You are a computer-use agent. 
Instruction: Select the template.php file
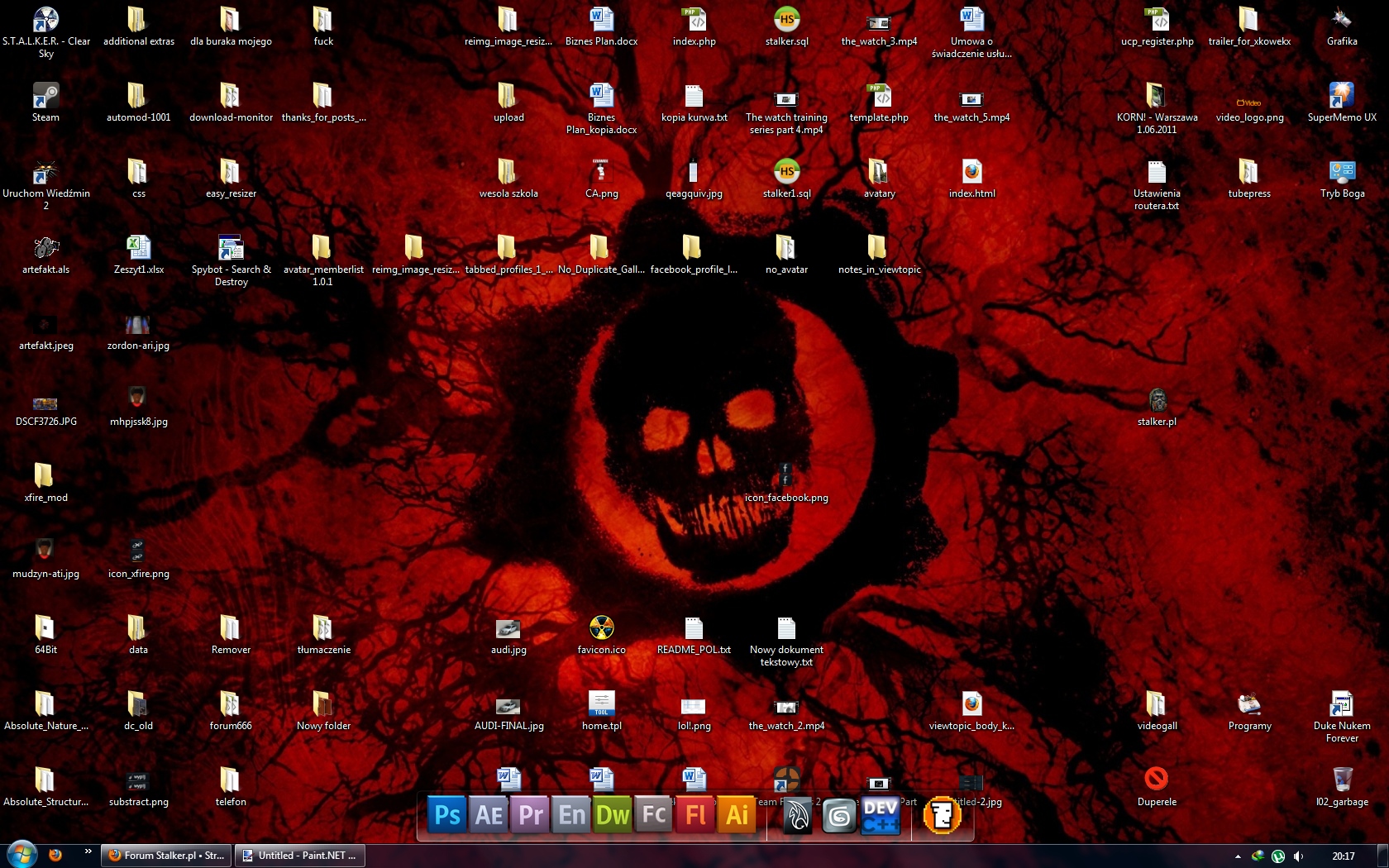879,102
